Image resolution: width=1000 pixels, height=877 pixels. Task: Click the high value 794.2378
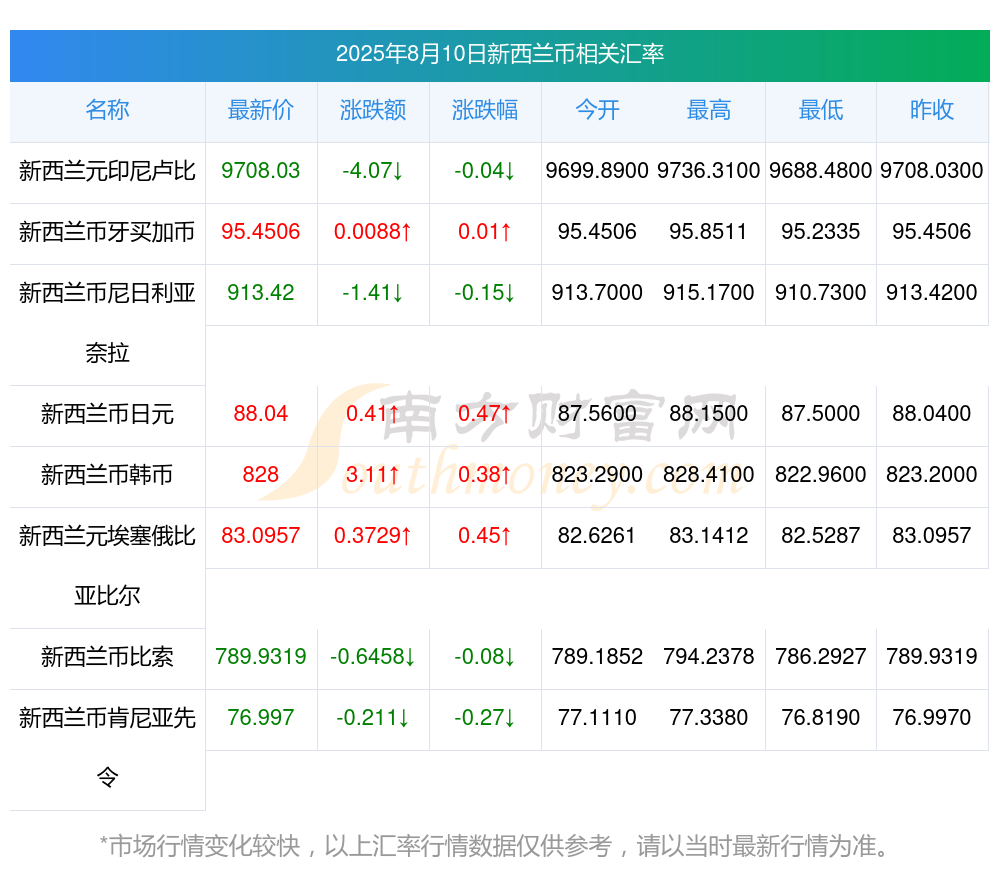(709, 657)
